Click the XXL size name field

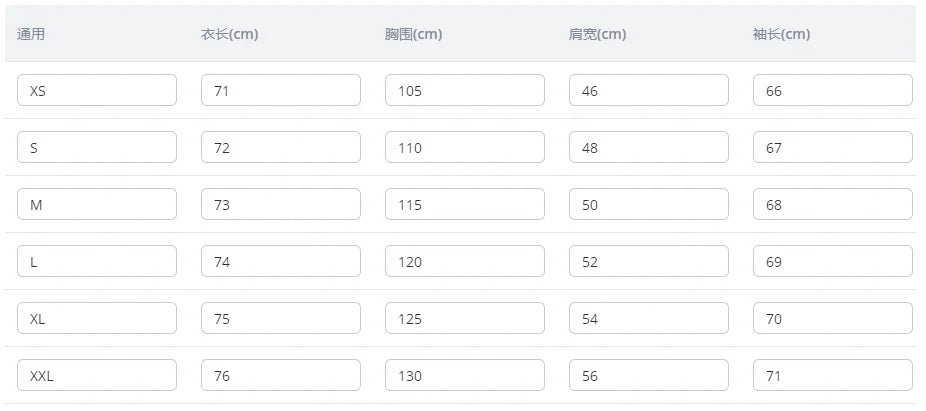click(x=97, y=375)
